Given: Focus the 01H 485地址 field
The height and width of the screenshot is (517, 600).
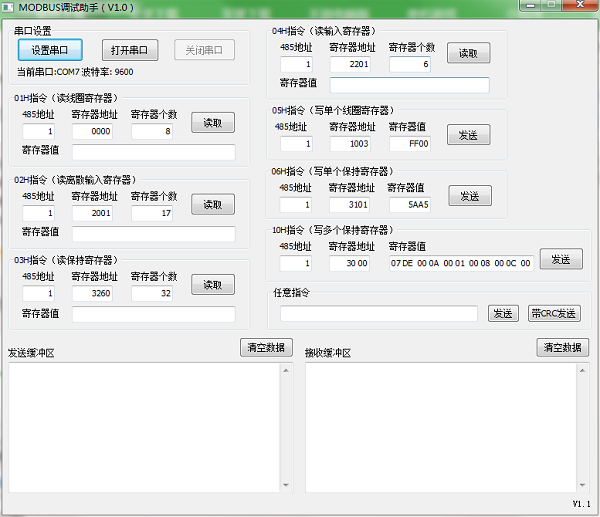Looking at the screenshot, I should tap(39, 131).
